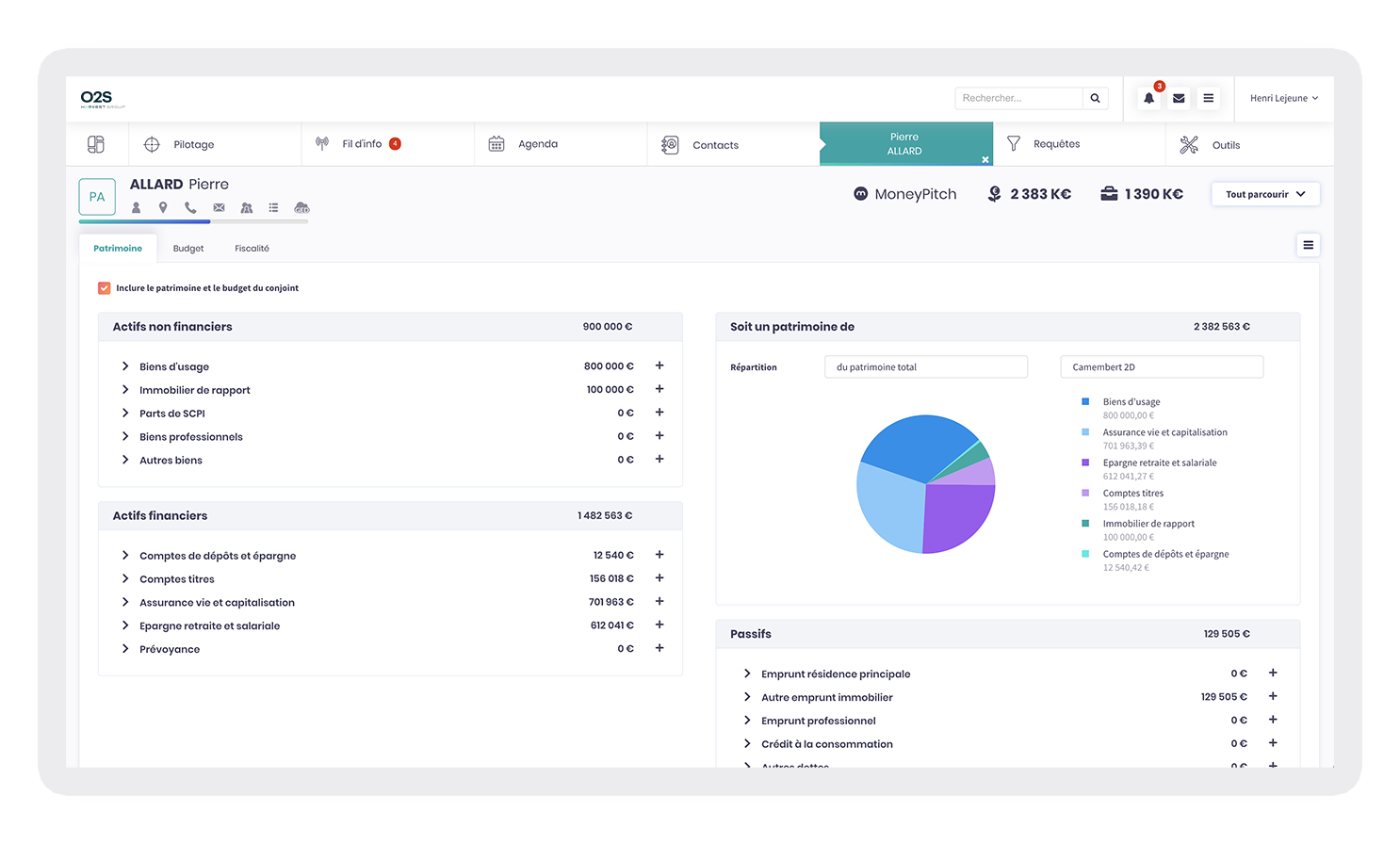The width and height of the screenshot is (1400, 844).
Task: Expand Emprunt résidence principale row
Action: (x=747, y=674)
